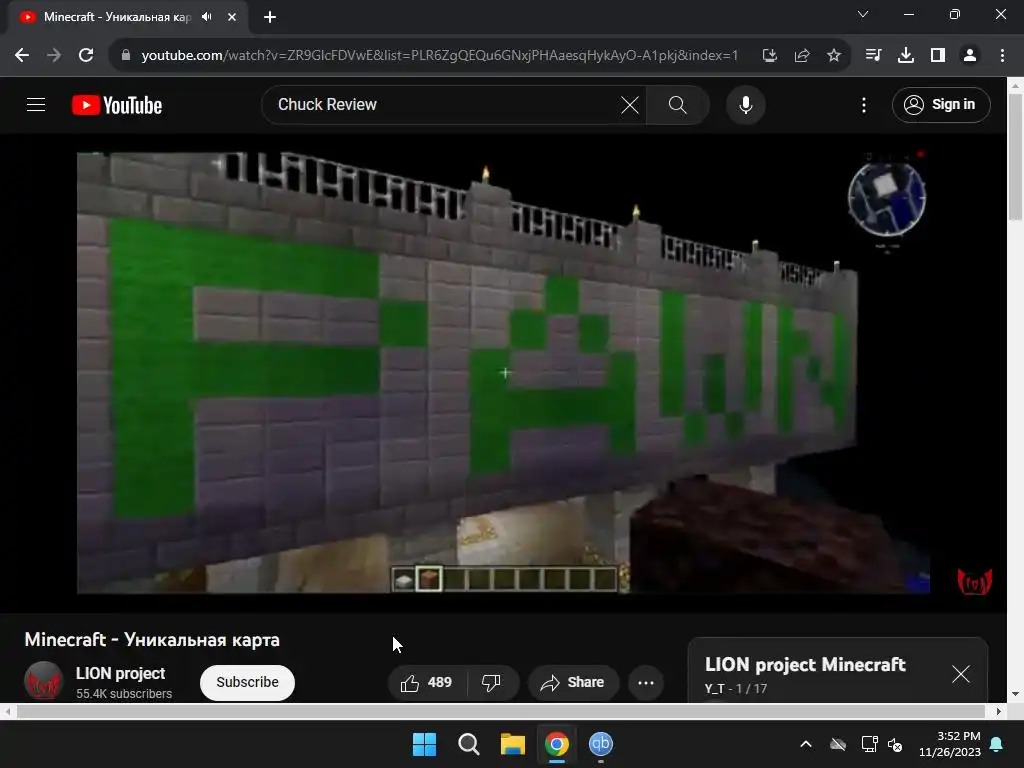This screenshot has width=1024, height=768.
Task: Mute tab via speaker icon on tab
Action: [x=207, y=17]
